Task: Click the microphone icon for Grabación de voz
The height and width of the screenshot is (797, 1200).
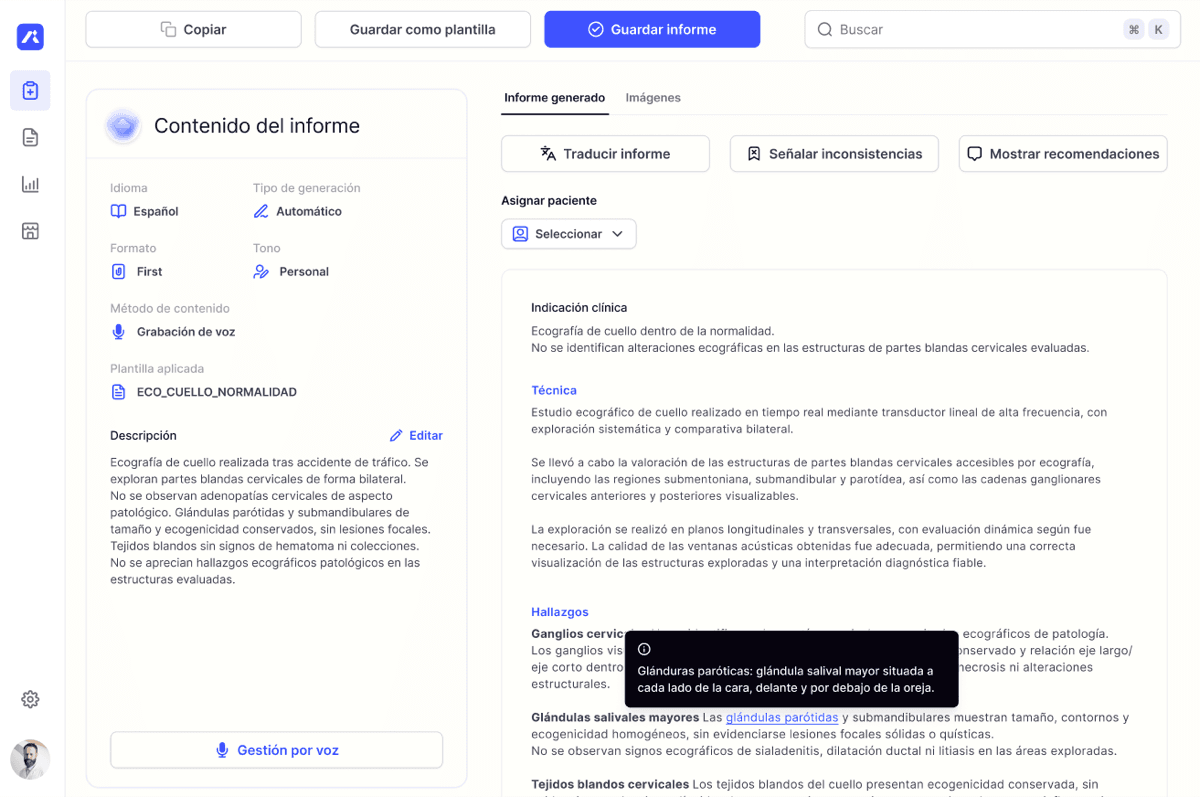Action: [x=119, y=332]
